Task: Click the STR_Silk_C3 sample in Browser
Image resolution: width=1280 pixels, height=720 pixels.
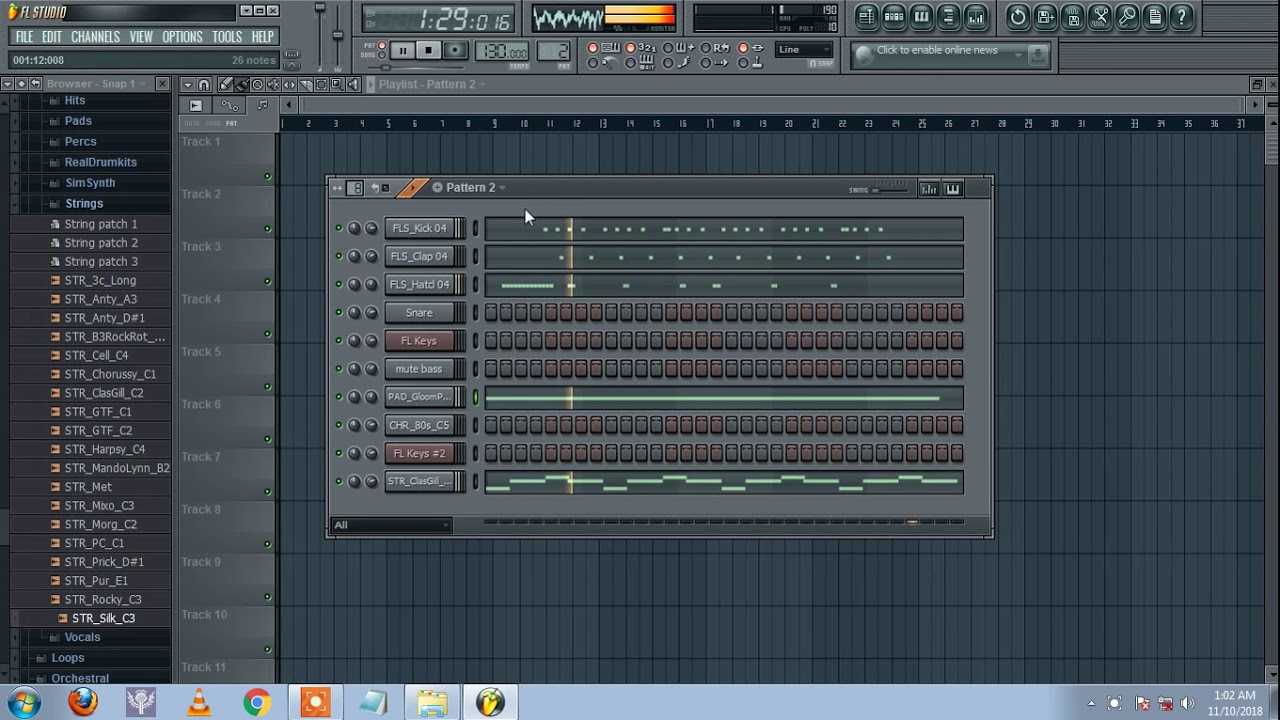Action: click(103, 619)
